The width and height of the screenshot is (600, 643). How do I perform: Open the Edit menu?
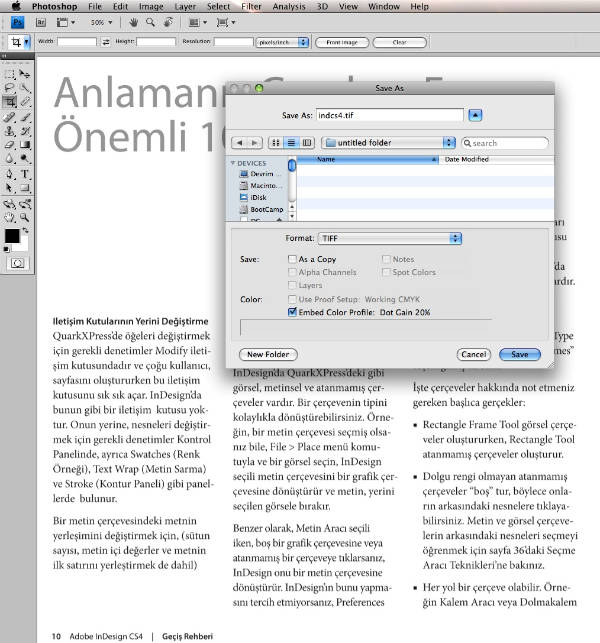point(120,7)
